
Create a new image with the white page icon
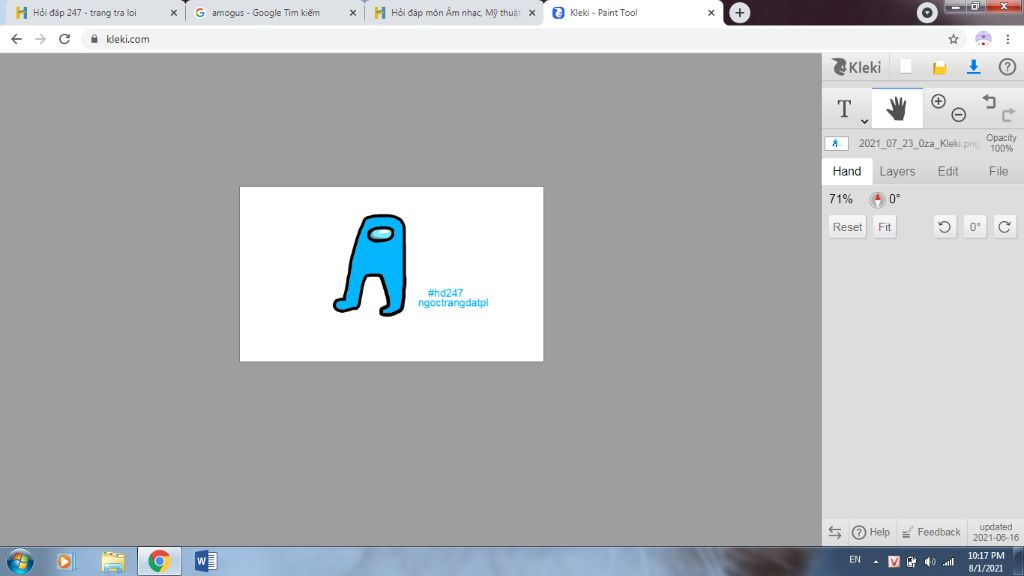[x=906, y=67]
